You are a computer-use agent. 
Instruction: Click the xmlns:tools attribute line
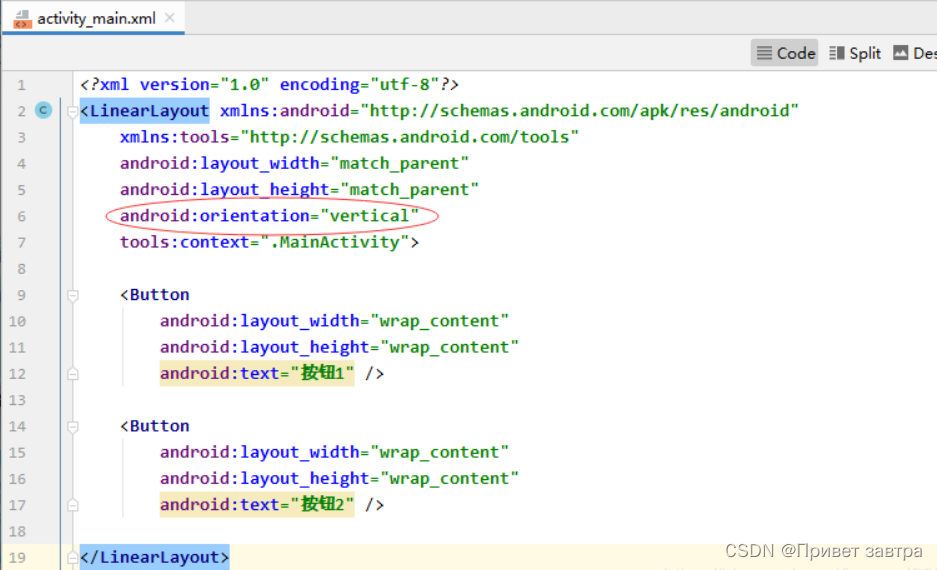click(x=349, y=137)
